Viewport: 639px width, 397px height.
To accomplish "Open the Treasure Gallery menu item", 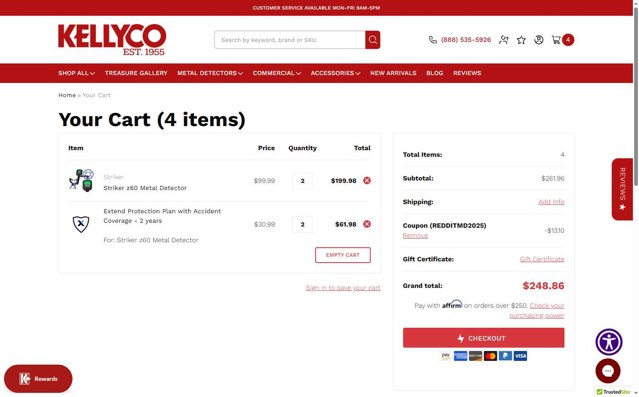I will tap(136, 73).
